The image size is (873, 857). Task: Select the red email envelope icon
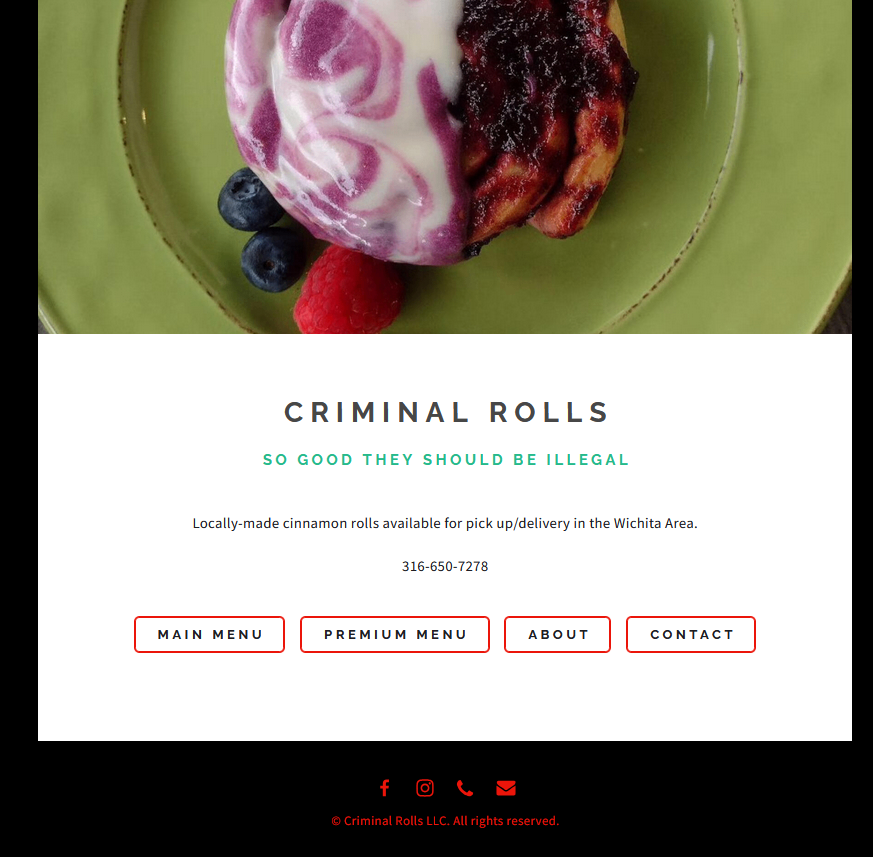click(x=506, y=789)
